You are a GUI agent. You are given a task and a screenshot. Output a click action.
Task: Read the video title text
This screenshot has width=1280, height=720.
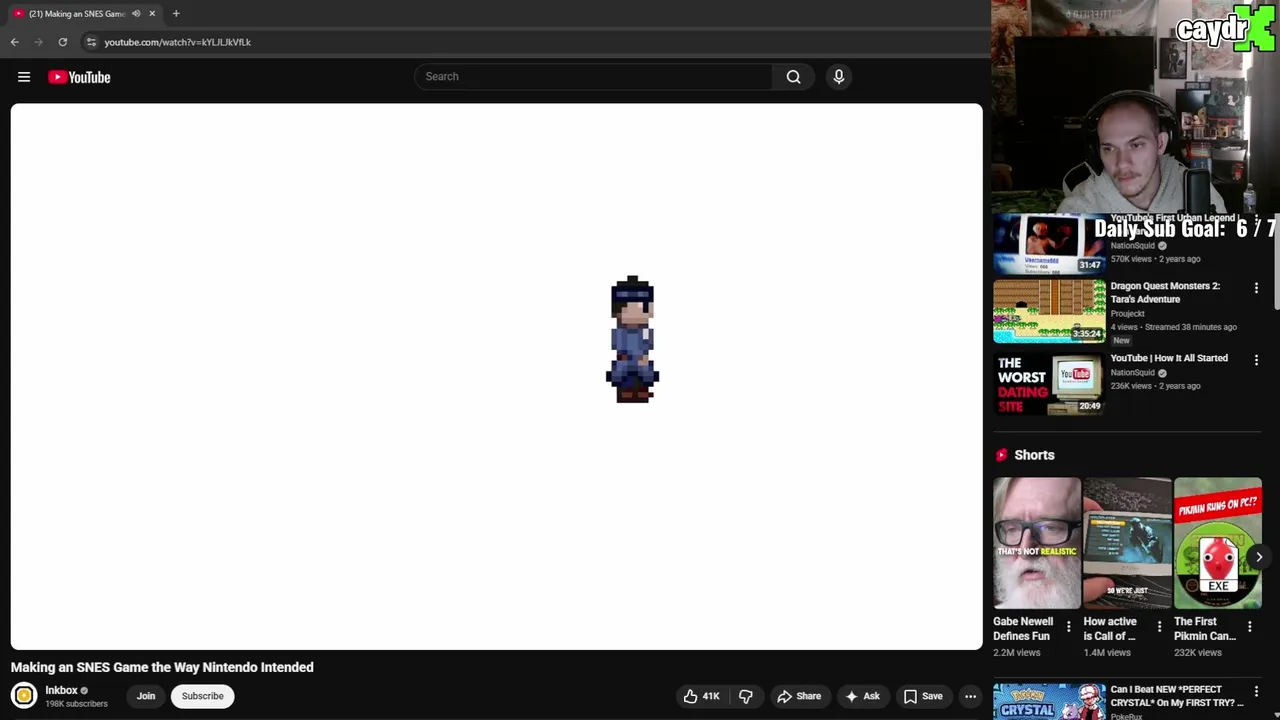click(162, 667)
